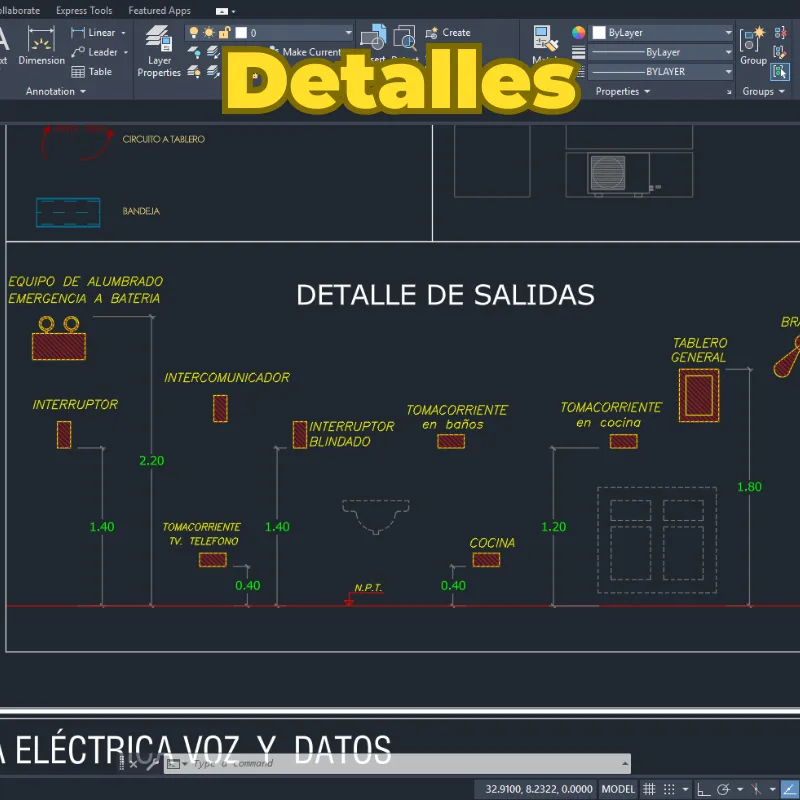The image size is (800, 800).
Task: Click the MODEL button in status bar
Action: [x=617, y=789]
